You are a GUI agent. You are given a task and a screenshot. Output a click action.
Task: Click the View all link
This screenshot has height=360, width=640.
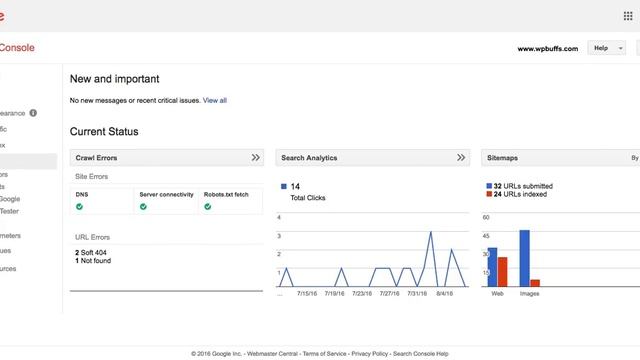215,100
